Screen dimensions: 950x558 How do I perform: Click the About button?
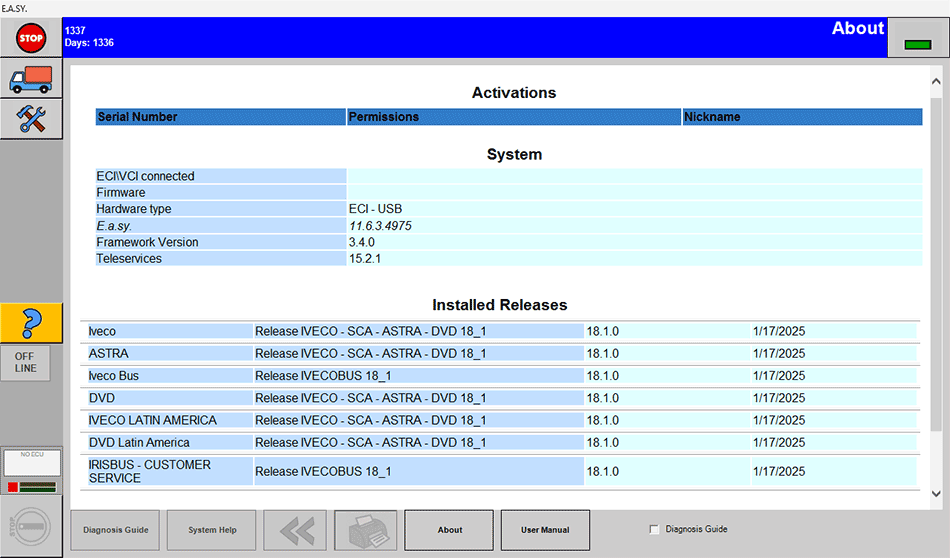click(449, 530)
